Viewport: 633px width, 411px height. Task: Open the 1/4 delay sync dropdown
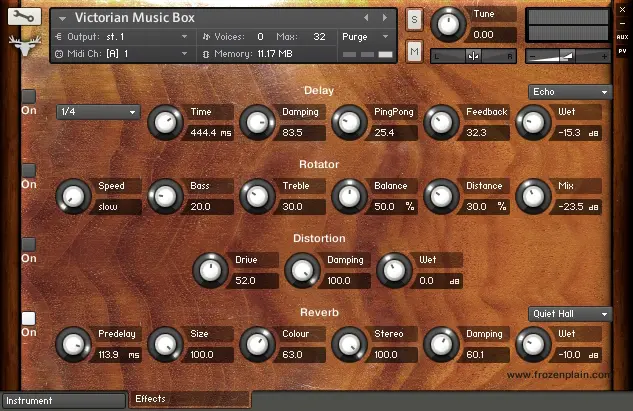tap(98, 112)
